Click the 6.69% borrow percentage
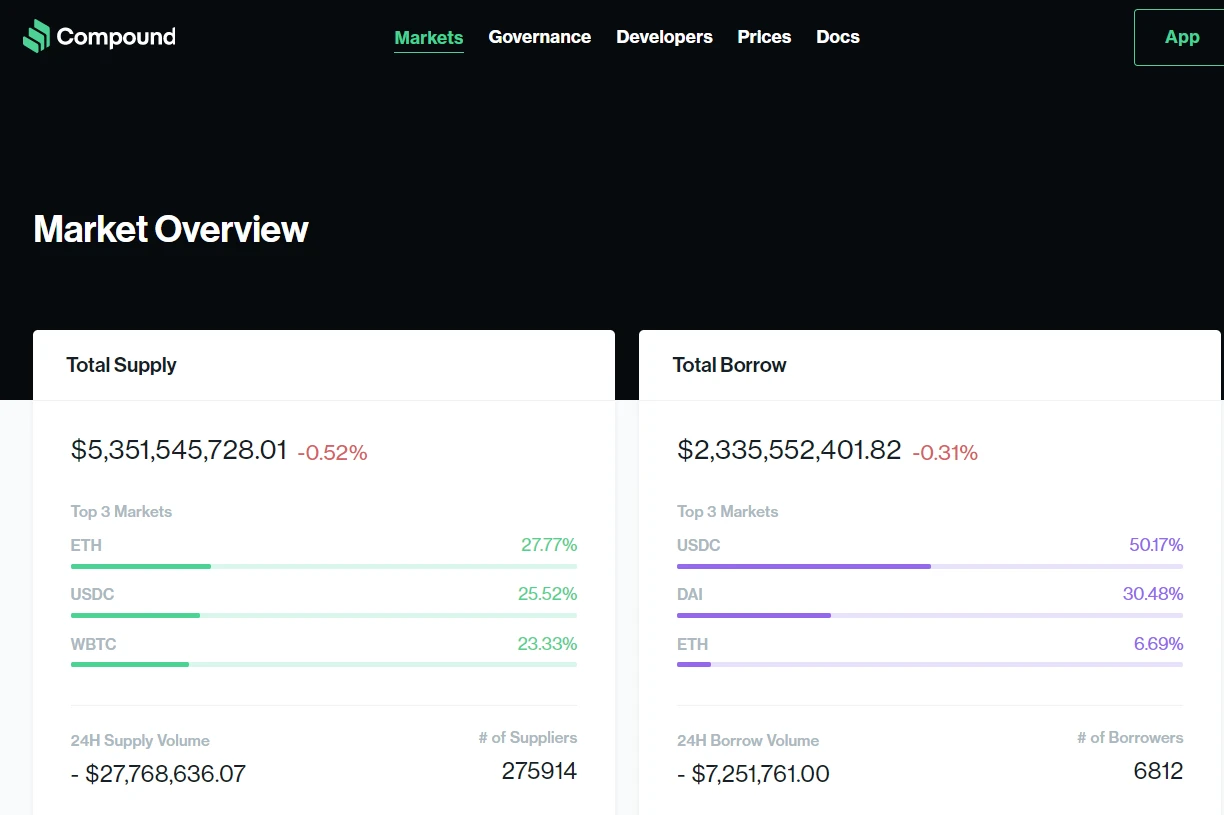The image size is (1224, 815). [1159, 644]
